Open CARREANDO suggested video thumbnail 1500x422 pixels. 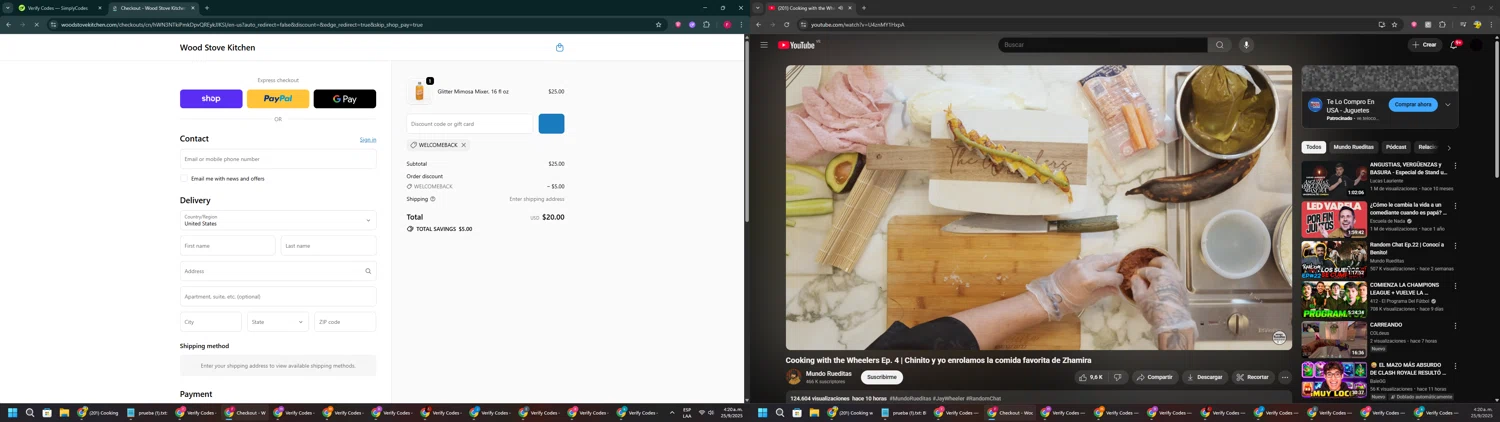point(1334,339)
